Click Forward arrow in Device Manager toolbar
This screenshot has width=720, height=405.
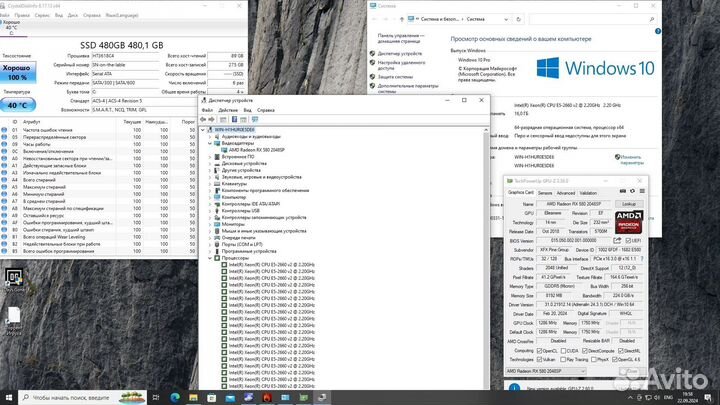[211, 119]
